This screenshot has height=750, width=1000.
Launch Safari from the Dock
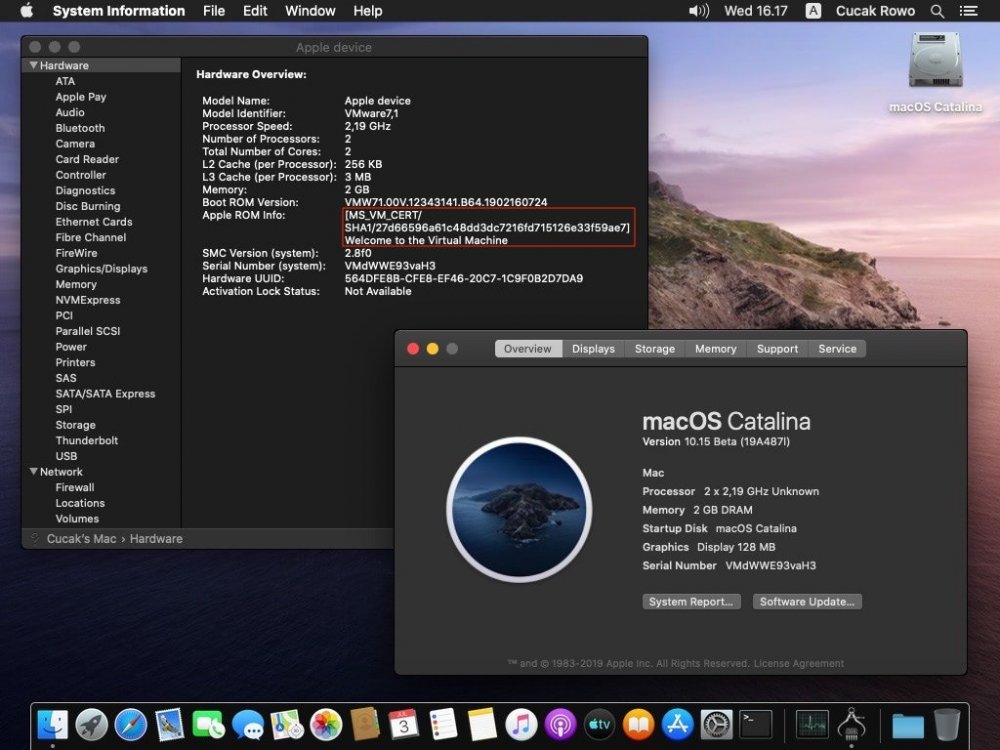coord(131,725)
